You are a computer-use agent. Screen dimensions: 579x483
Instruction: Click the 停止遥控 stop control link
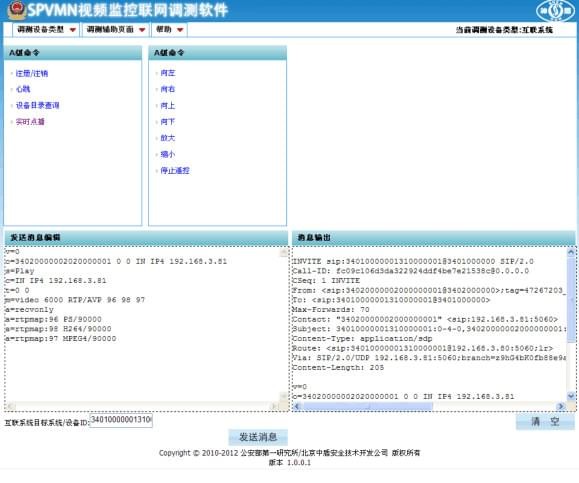[x=175, y=170]
